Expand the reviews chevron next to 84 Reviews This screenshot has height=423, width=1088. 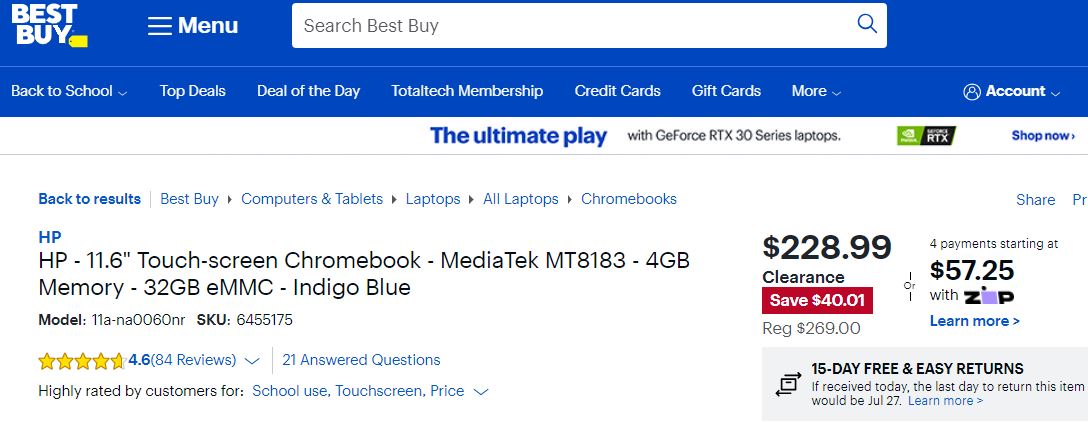click(x=253, y=361)
